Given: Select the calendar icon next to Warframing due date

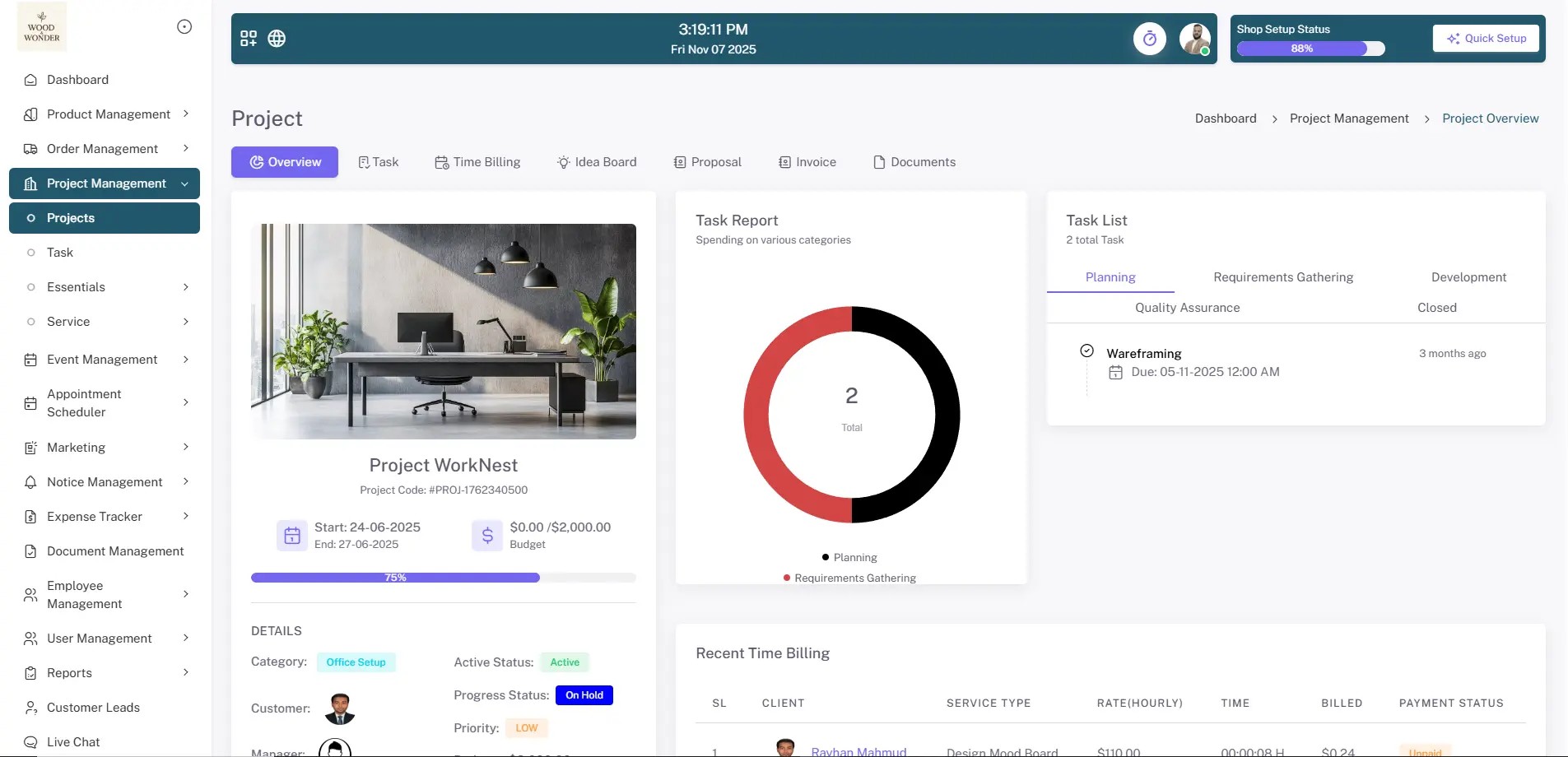Looking at the screenshot, I should pos(1115,372).
